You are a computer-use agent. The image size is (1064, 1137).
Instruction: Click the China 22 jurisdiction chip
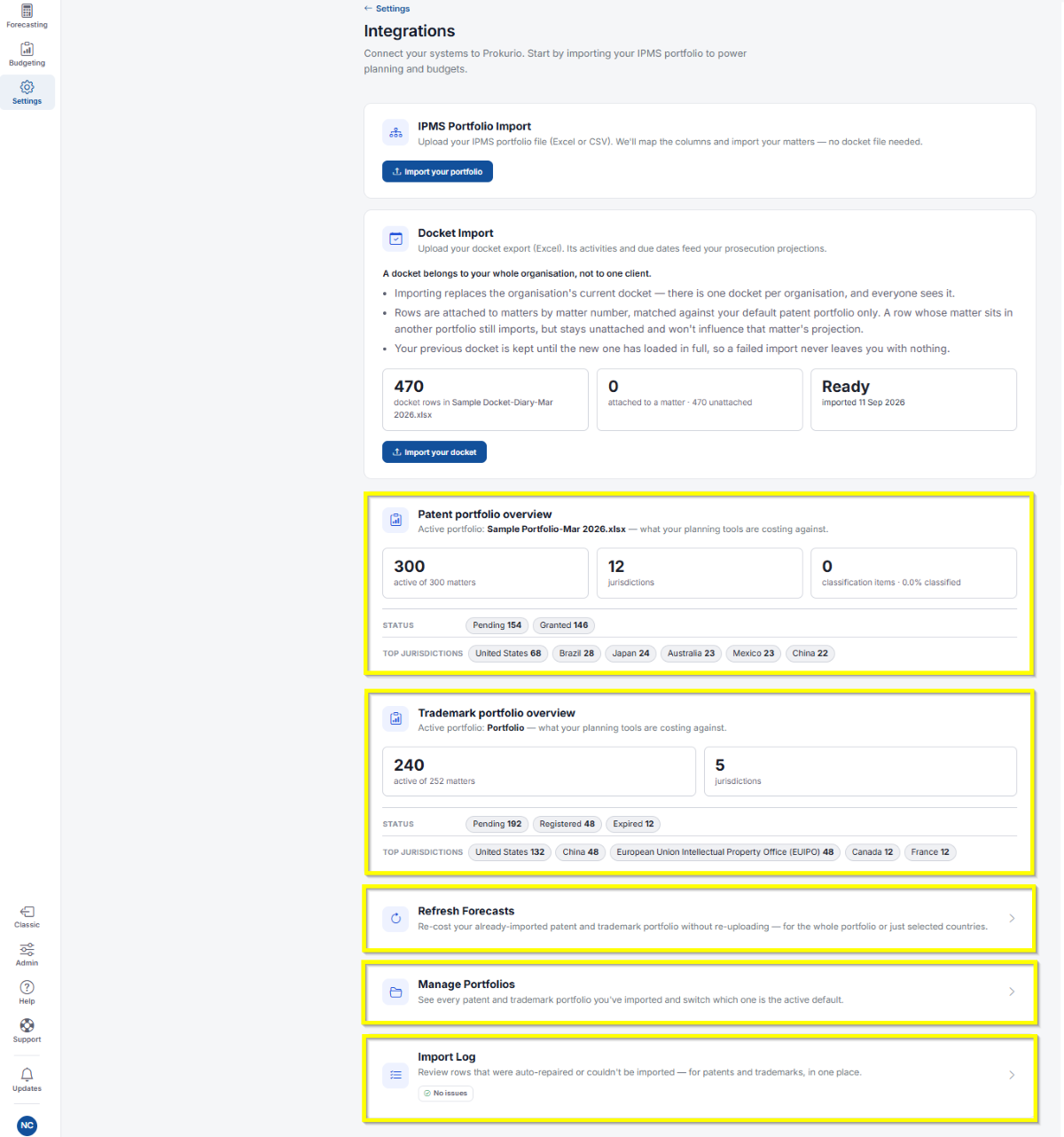[x=810, y=654]
